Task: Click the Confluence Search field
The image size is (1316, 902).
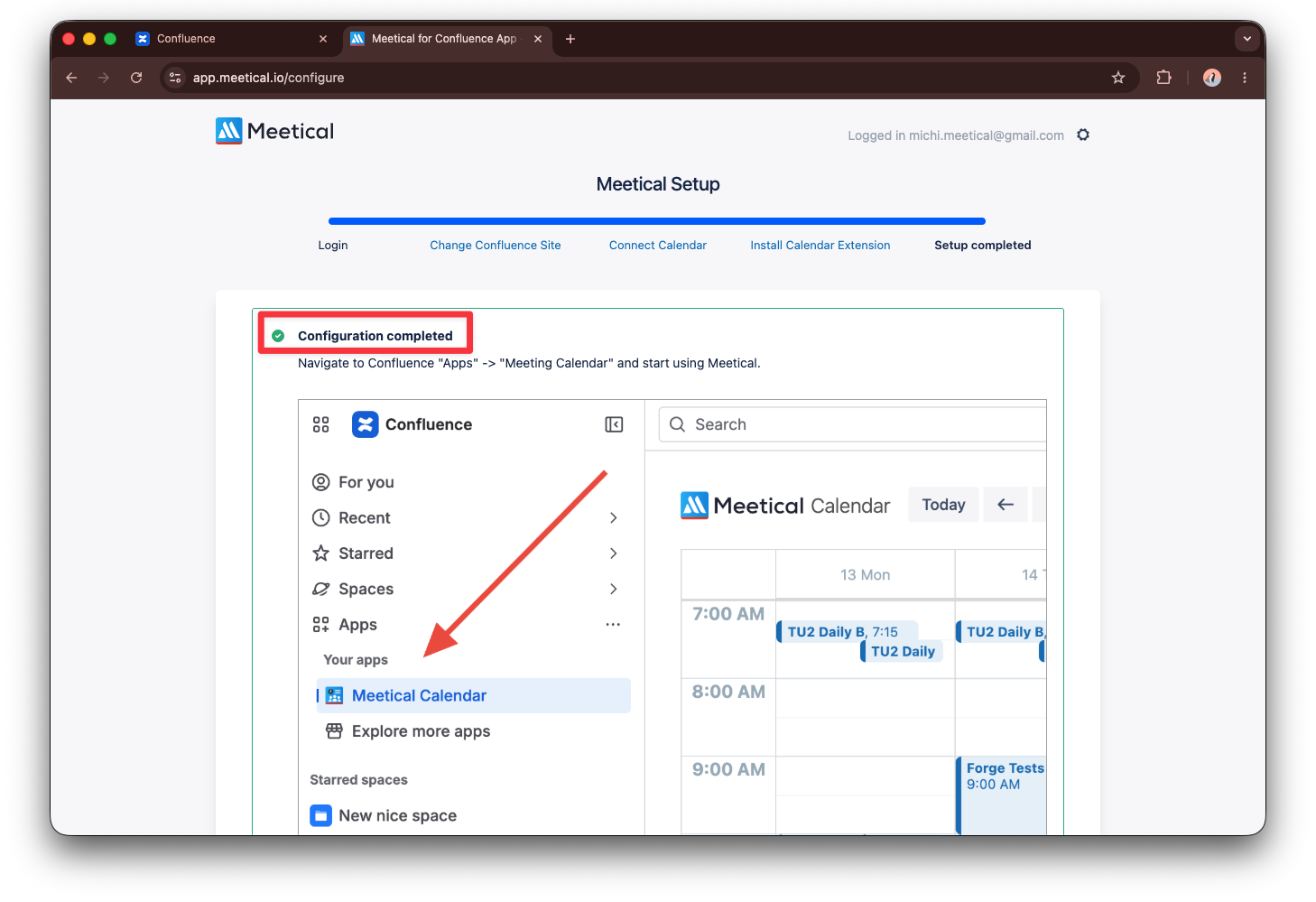Action: 853,424
